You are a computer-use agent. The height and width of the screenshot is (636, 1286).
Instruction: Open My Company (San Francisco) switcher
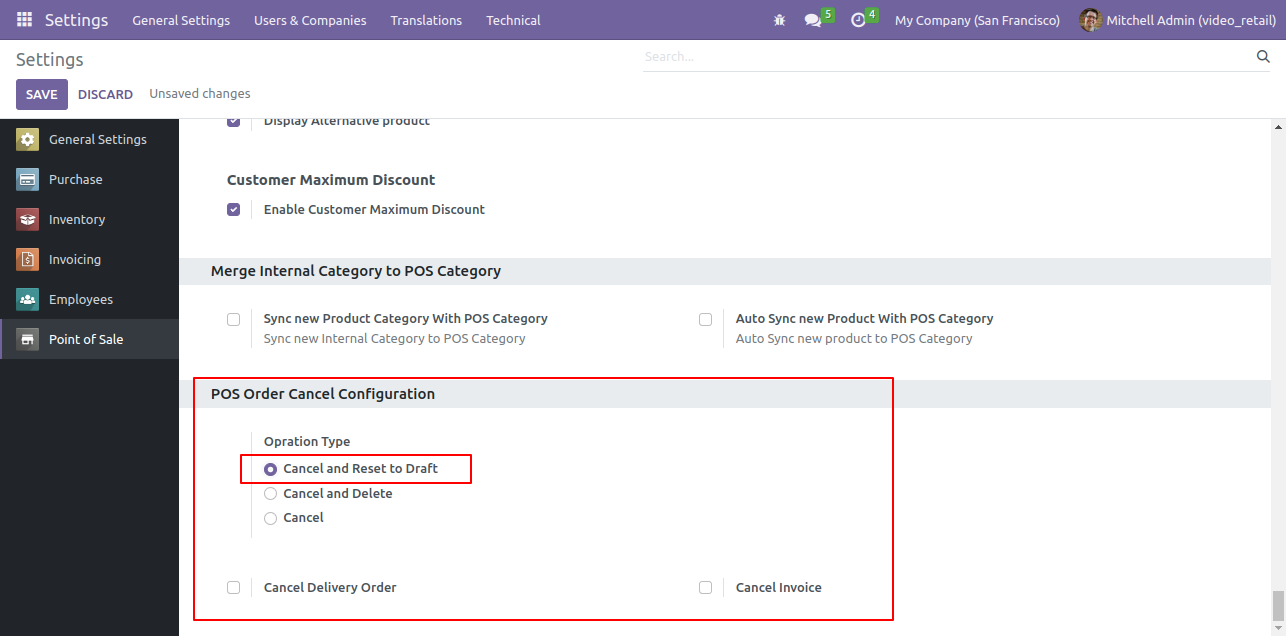(977, 20)
